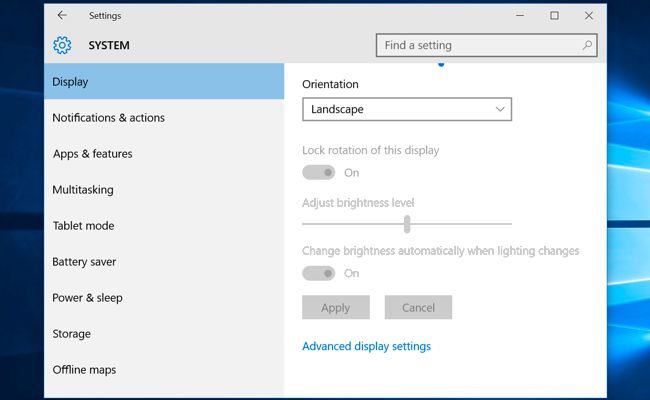This screenshot has height=400, width=650.
Task: Click the search magnifier icon
Action: 587,45
